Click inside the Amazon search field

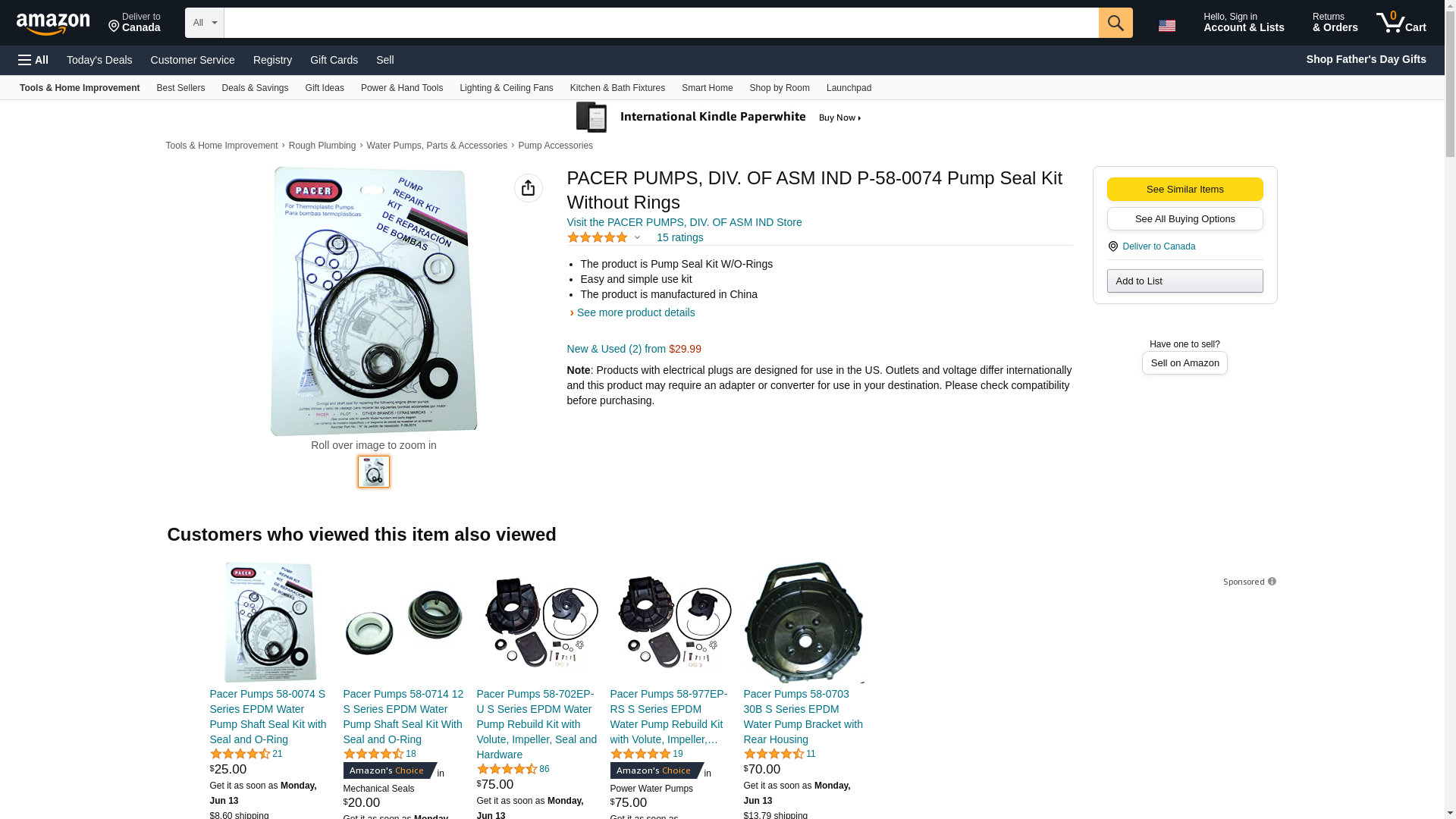pyautogui.click(x=660, y=23)
